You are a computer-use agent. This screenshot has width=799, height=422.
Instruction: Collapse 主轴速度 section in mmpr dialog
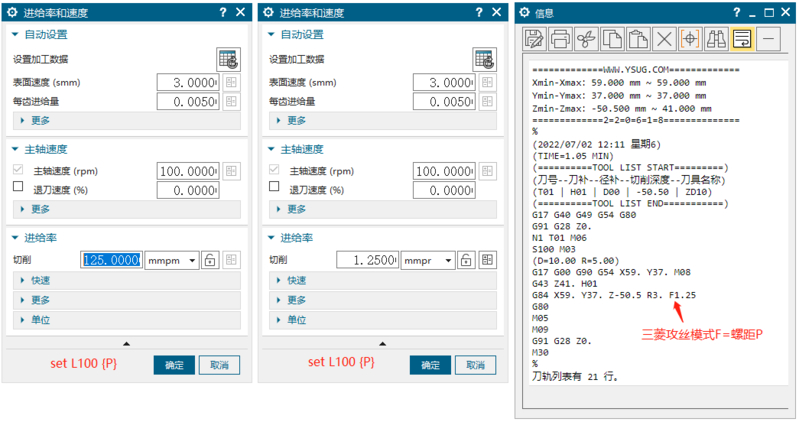coord(271,149)
